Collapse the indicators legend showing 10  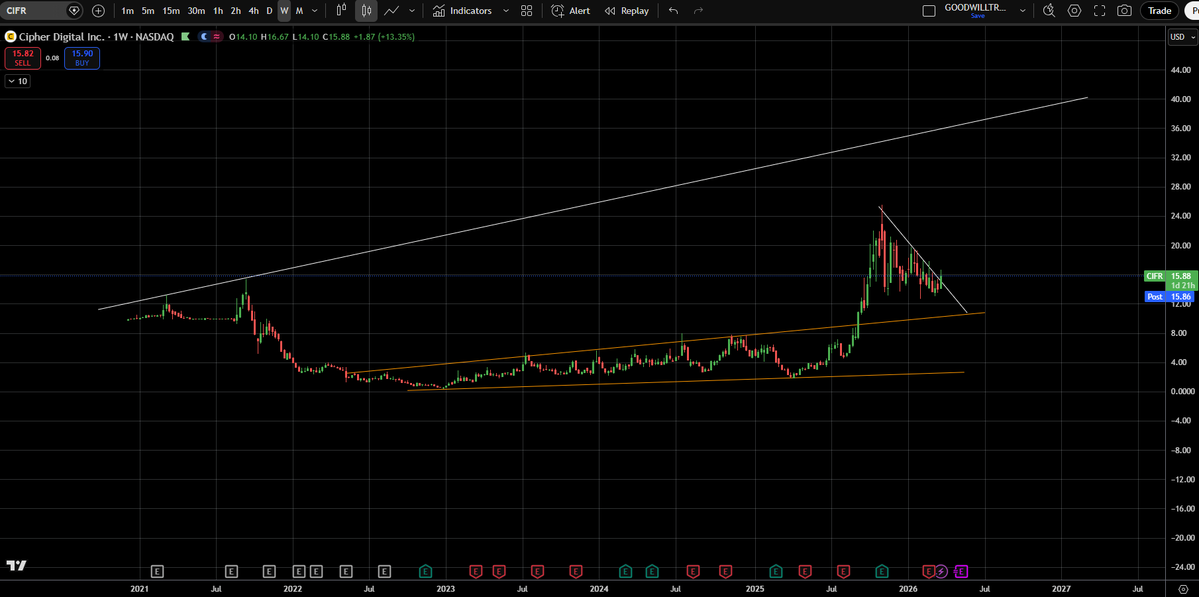[18, 81]
